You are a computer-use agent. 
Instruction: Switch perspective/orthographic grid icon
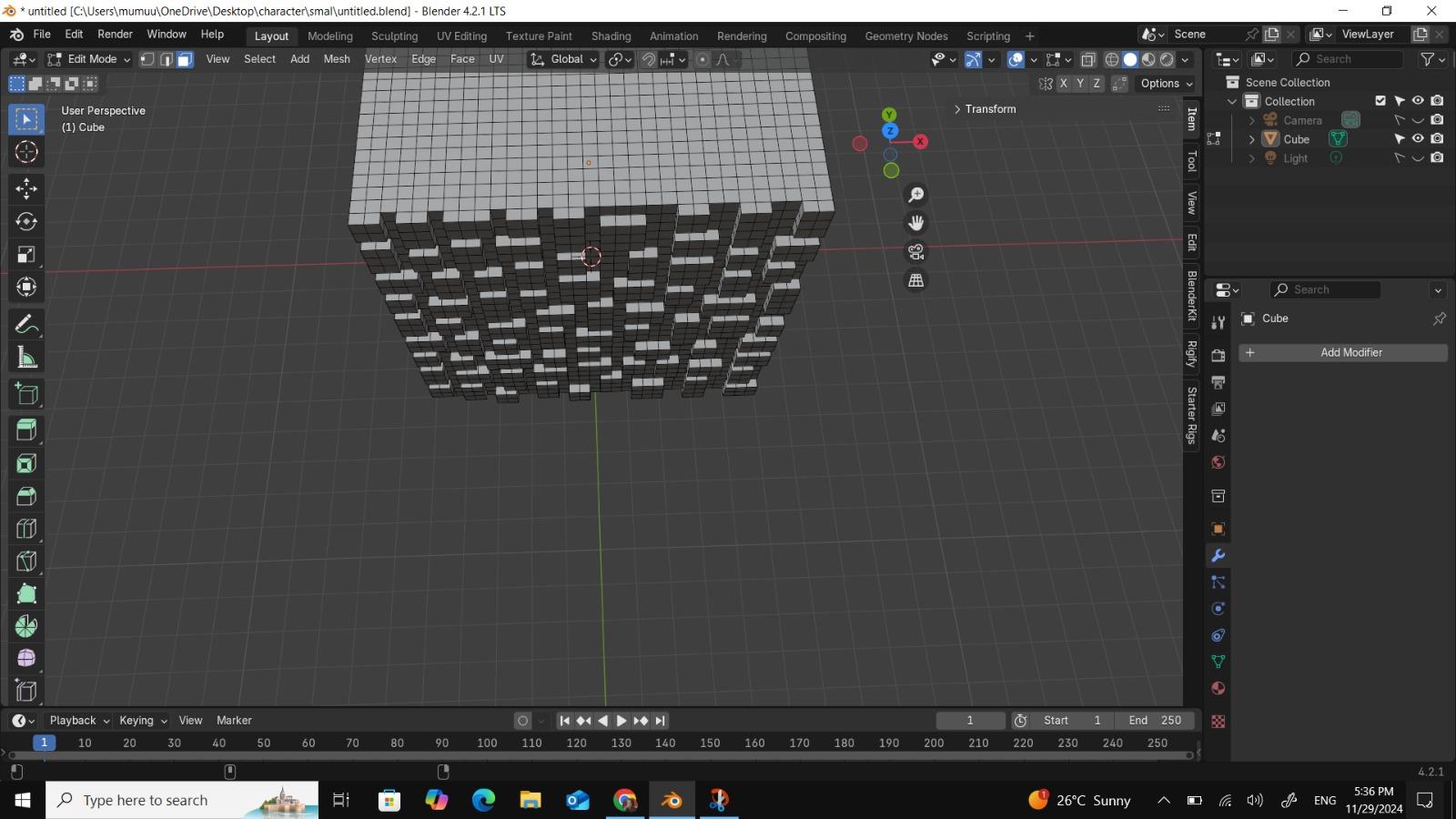(x=916, y=280)
